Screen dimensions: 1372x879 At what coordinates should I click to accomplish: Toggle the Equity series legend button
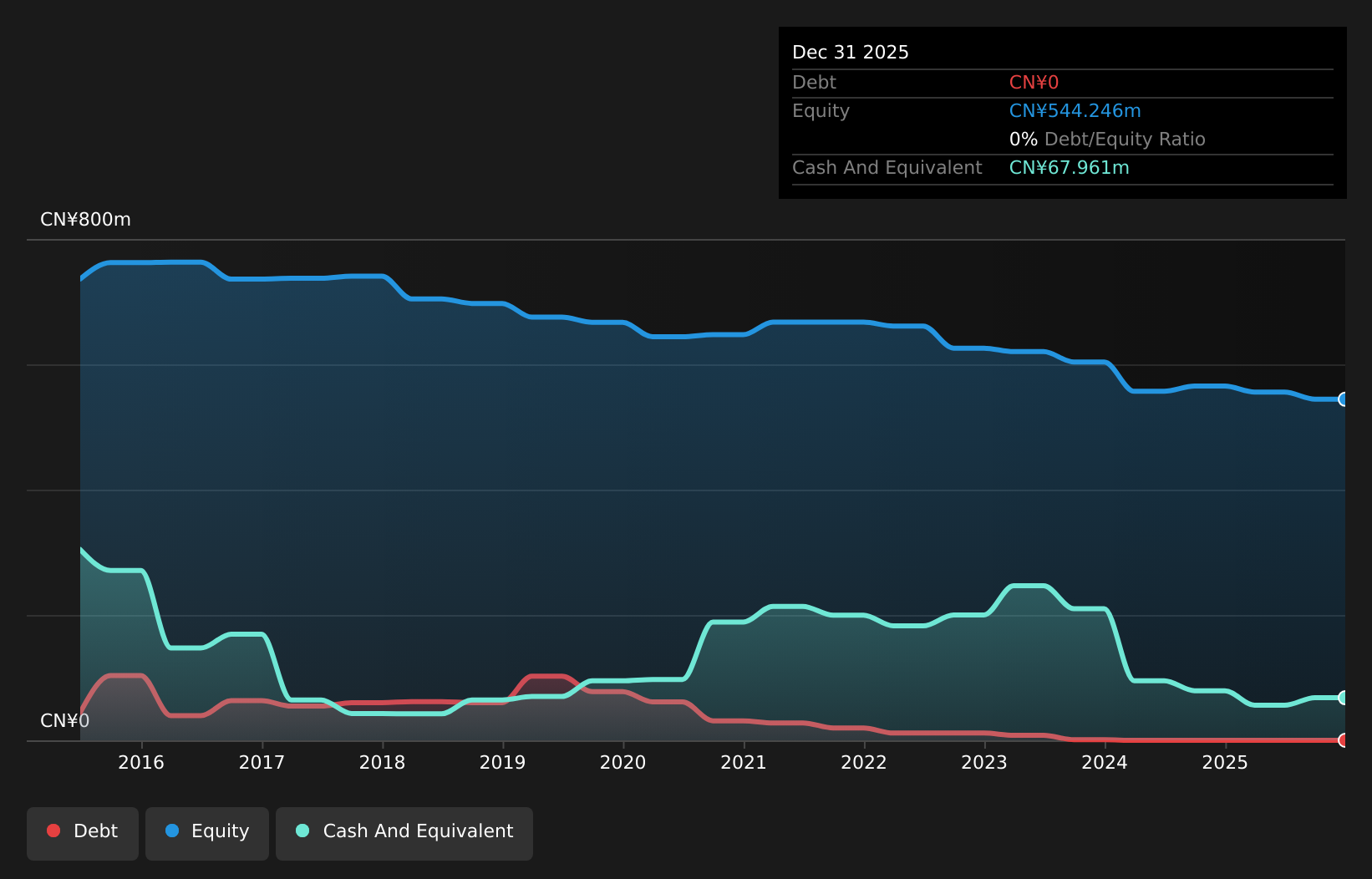point(207,833)
